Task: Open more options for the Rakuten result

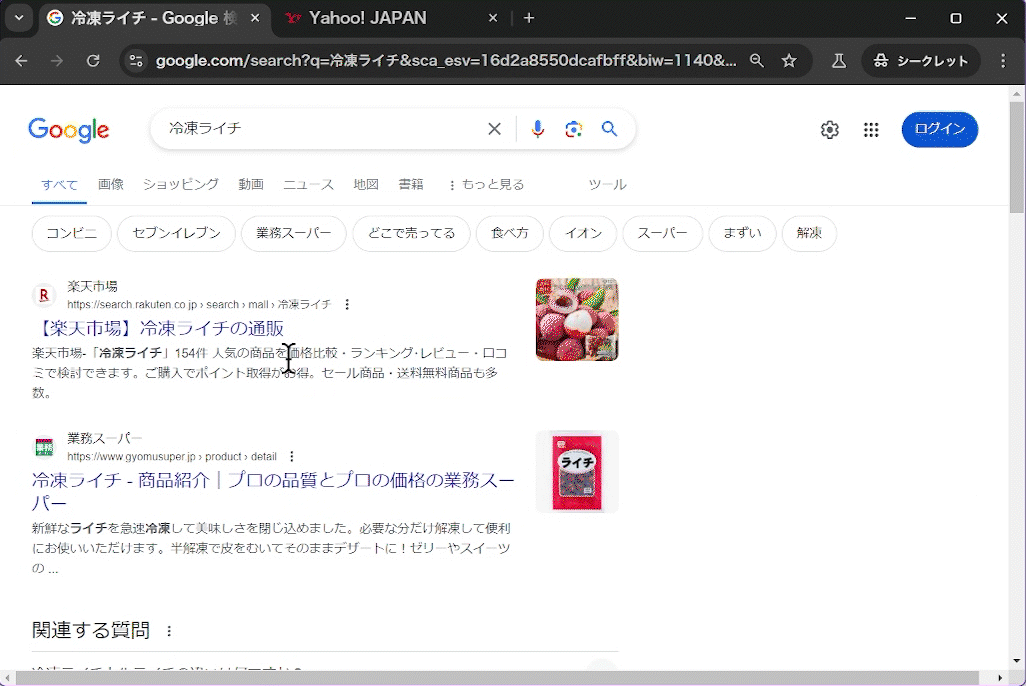Action: click(347, 304)
